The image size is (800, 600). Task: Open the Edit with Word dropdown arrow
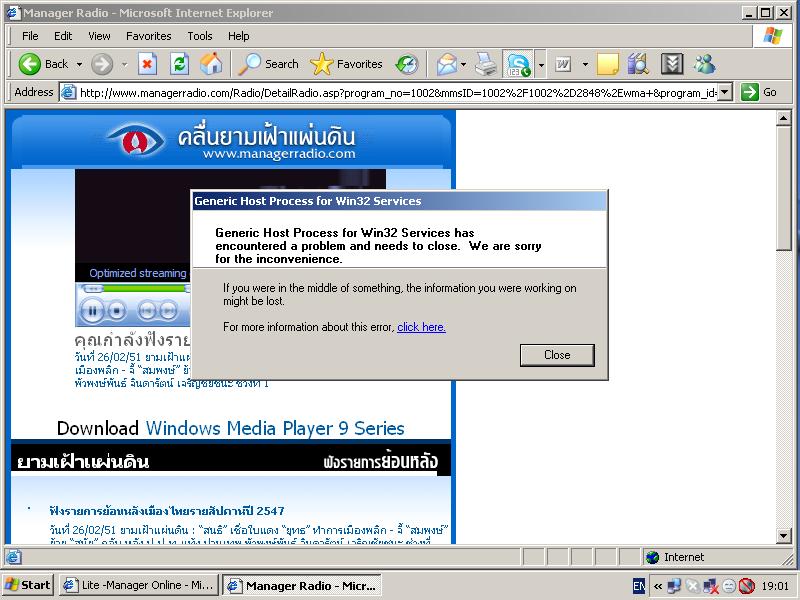[585, 64]
